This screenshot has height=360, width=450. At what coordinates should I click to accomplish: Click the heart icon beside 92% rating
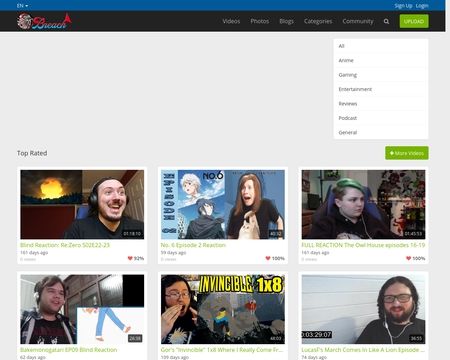(x=130, y=258)
